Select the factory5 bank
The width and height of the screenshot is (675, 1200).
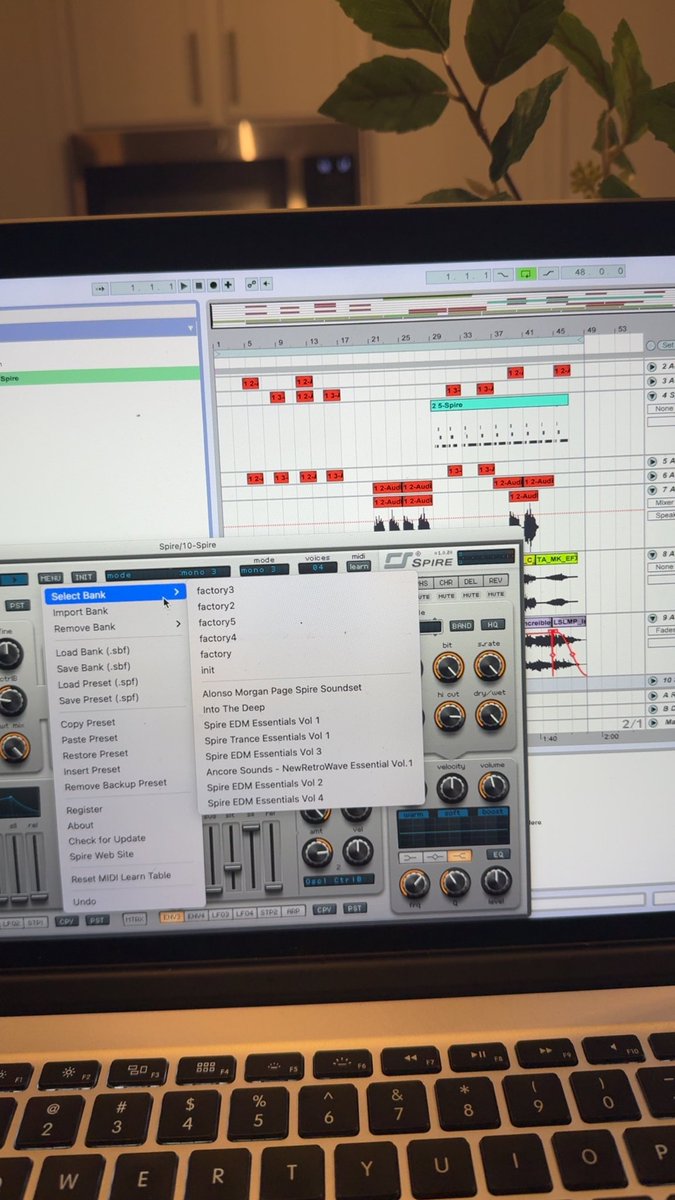pyautogui.click(x=217, y=622)
